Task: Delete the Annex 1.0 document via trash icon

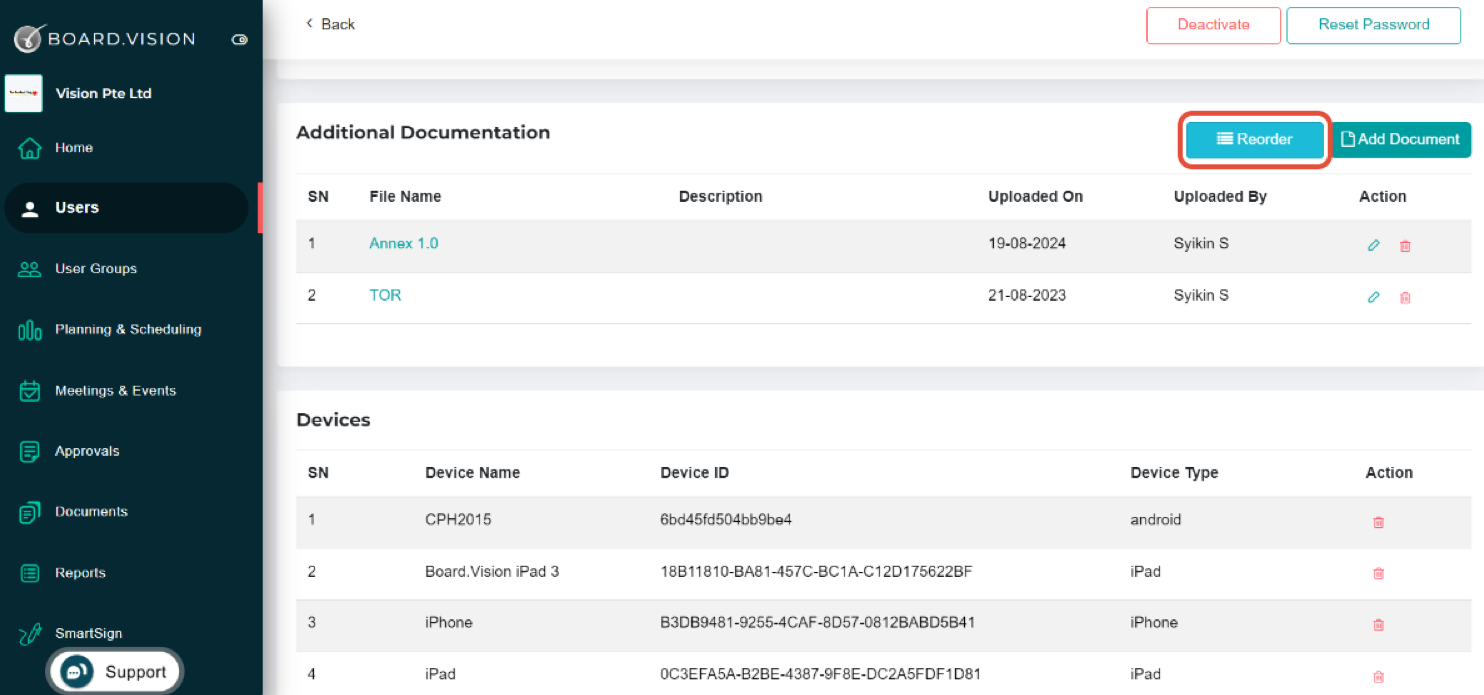Action: click(1405, 245)
